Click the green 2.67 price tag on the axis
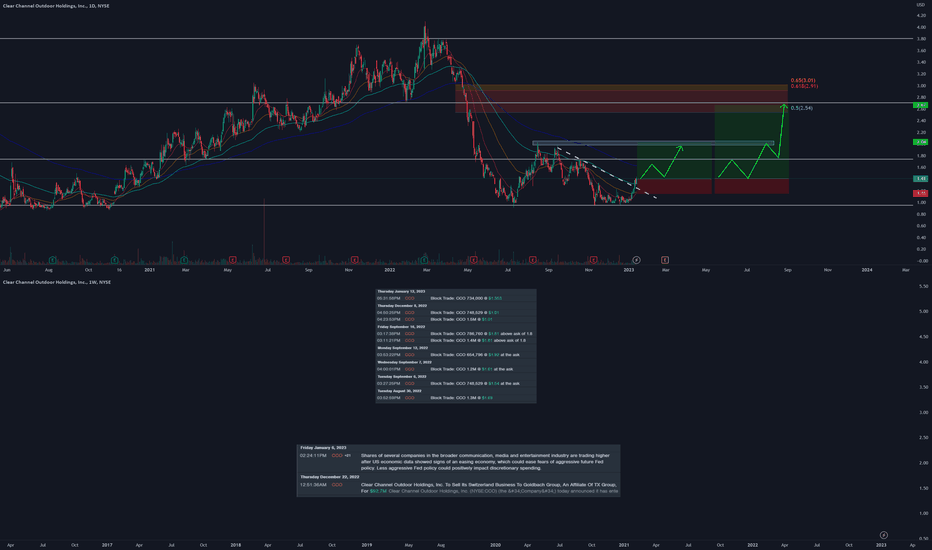 click(921, 105)
